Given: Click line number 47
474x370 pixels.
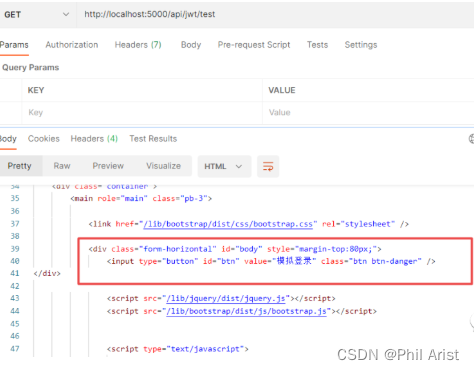Looking at the screenshot, I should (15, 349).
